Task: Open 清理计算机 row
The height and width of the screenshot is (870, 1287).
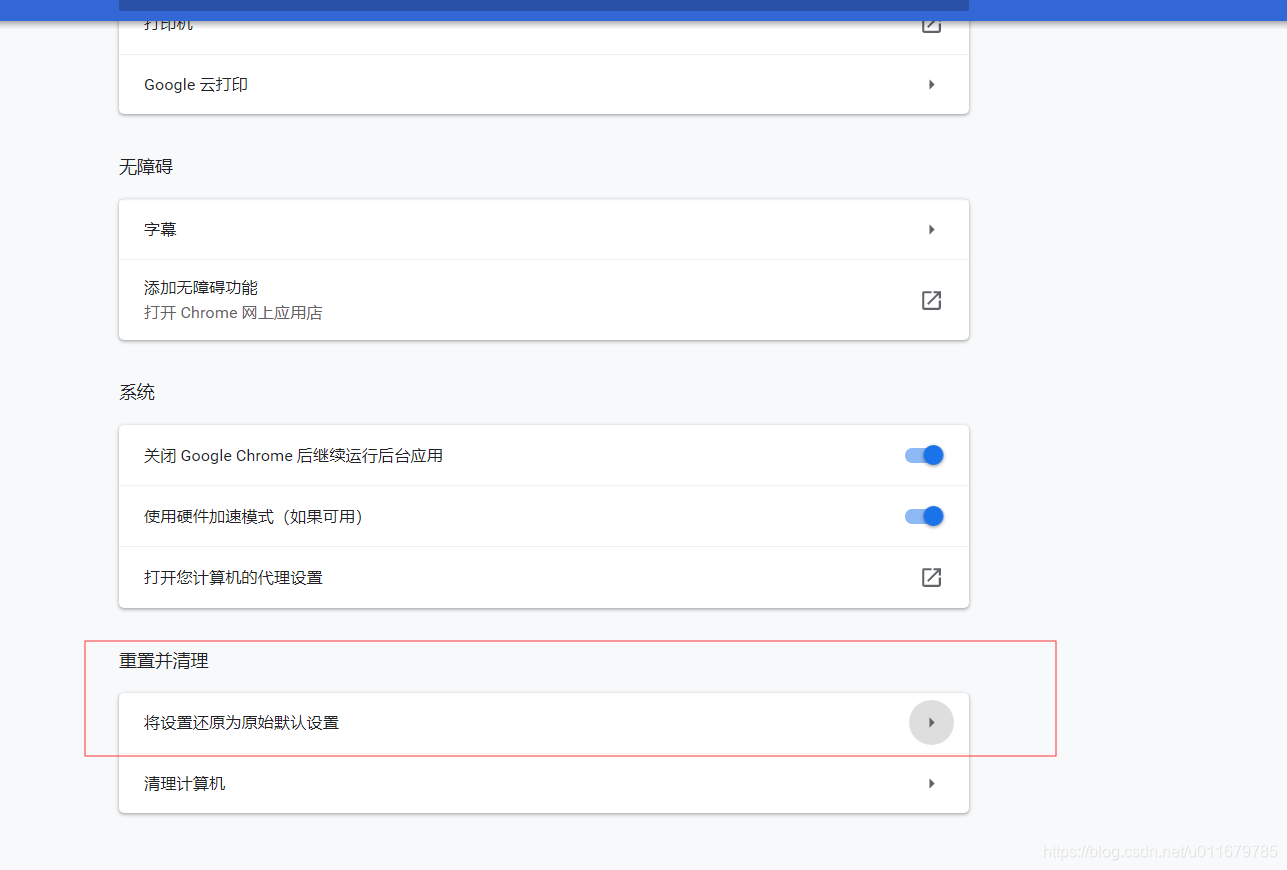Action: [x=544, y=783]
